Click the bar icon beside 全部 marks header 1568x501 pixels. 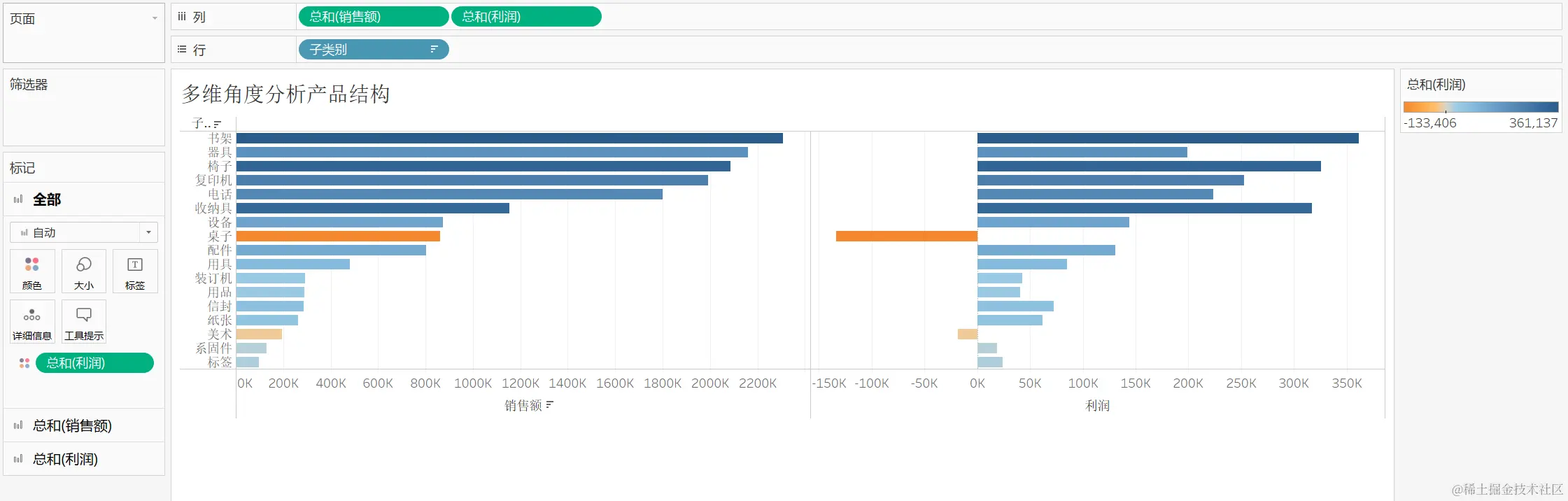(18, 199)
